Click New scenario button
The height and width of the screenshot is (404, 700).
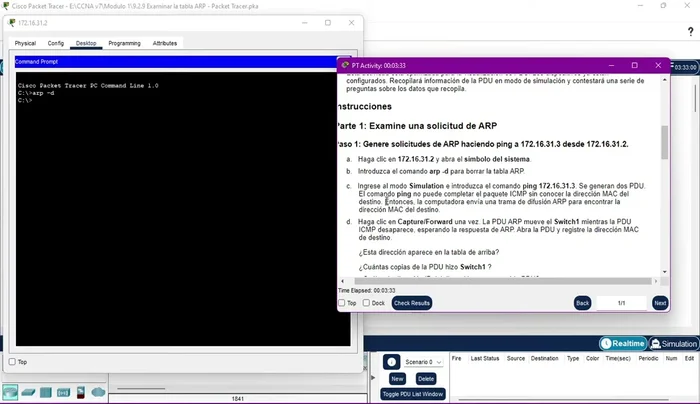click(x=397, y=379)
